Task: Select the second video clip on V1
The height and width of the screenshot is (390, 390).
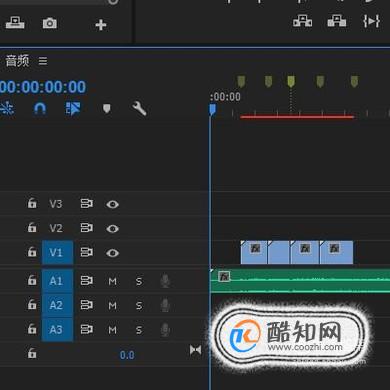Action: [279, 252]
